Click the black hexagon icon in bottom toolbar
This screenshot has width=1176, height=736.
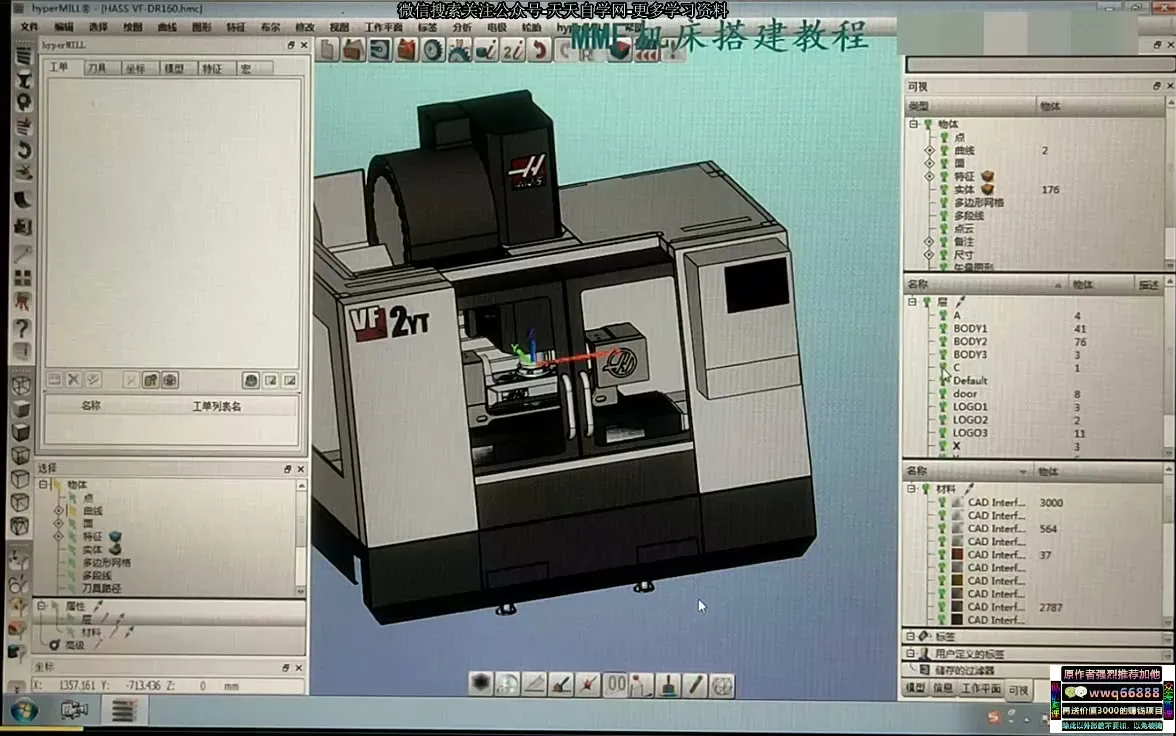481,684
